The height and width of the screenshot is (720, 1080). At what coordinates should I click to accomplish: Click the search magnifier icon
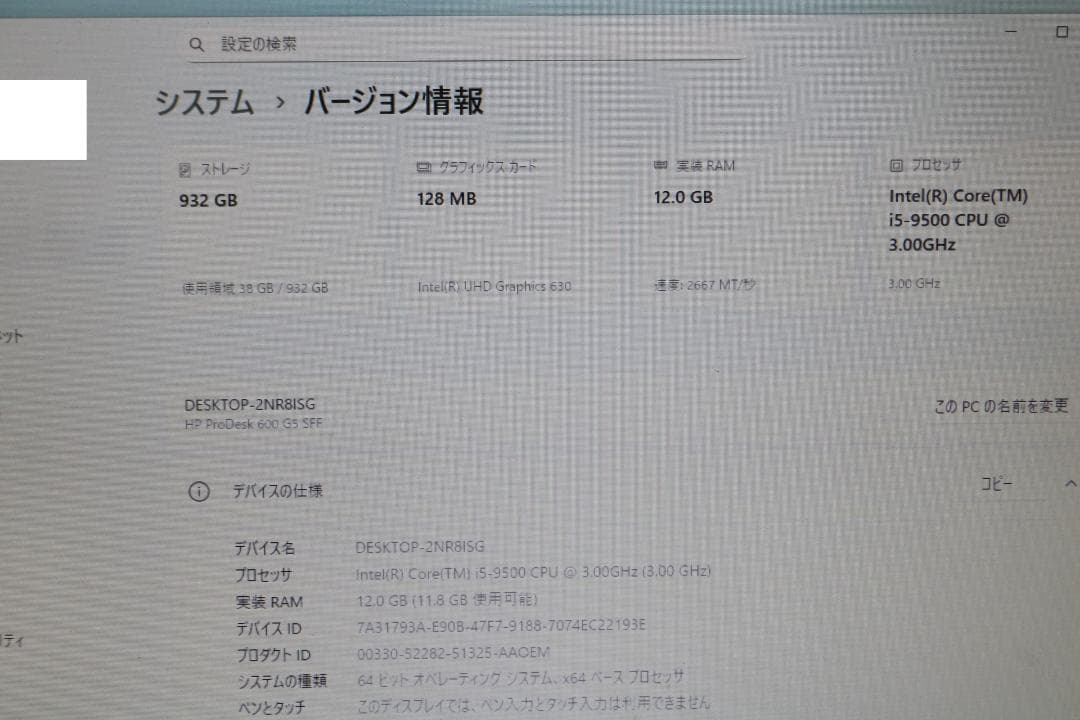coord(196,43)
